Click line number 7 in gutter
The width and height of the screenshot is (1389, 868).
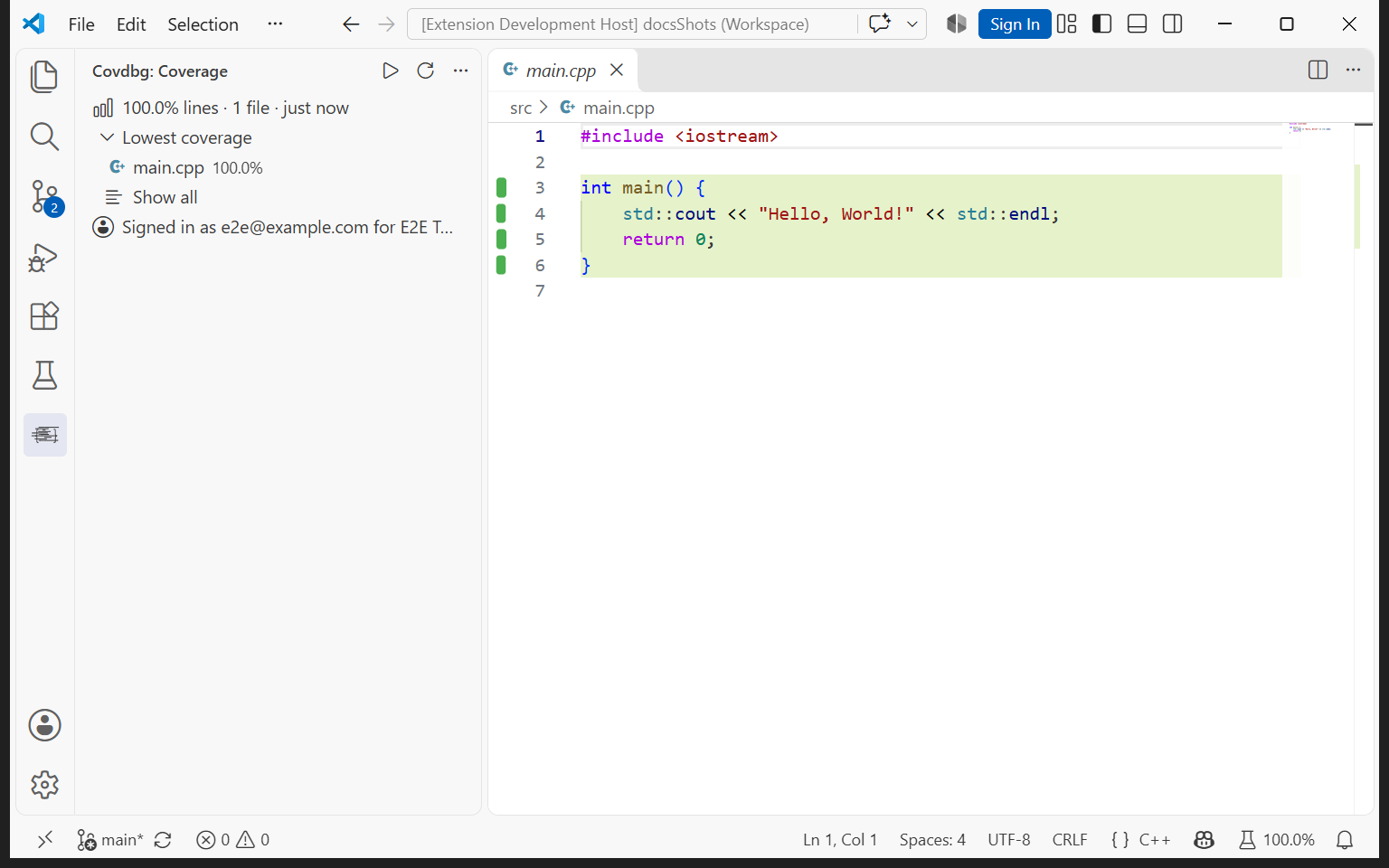[x=540, y=290]
